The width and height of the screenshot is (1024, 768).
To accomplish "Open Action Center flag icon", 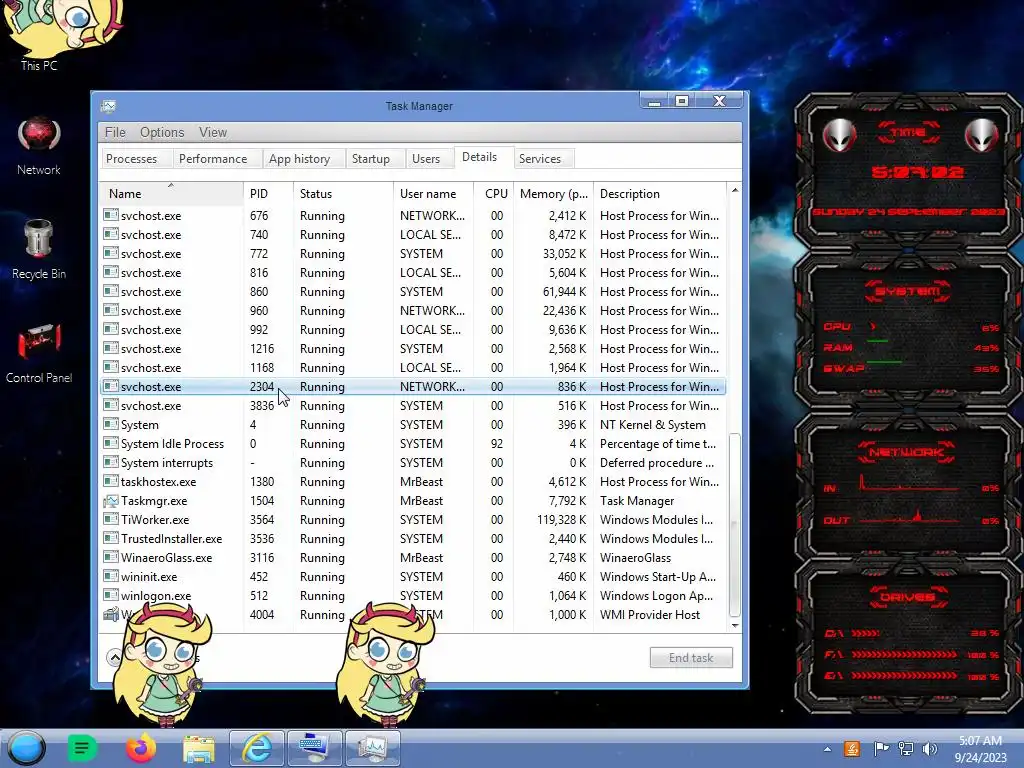I will pos(881,749).
